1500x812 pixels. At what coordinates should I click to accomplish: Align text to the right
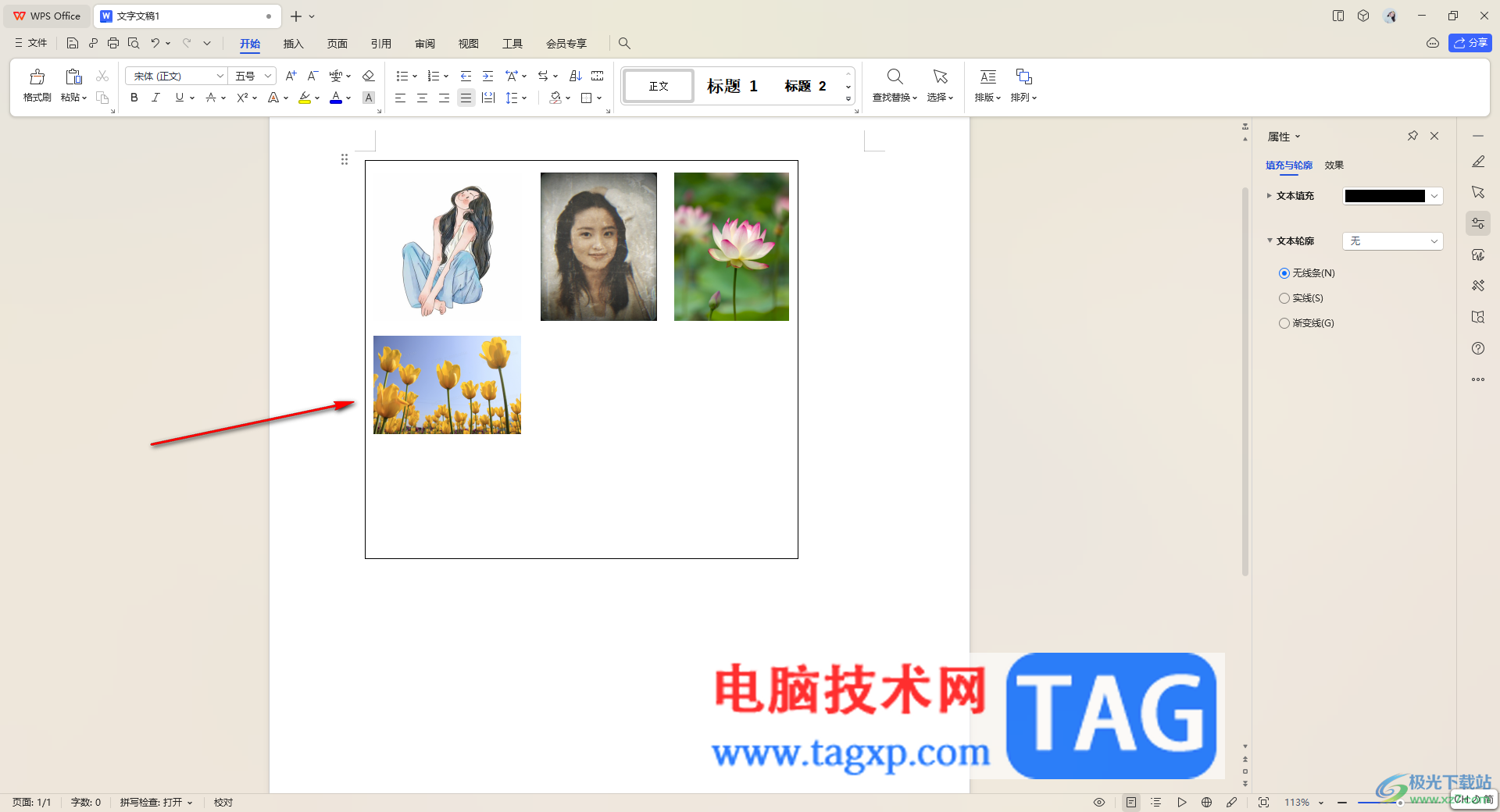pos(444,98)
